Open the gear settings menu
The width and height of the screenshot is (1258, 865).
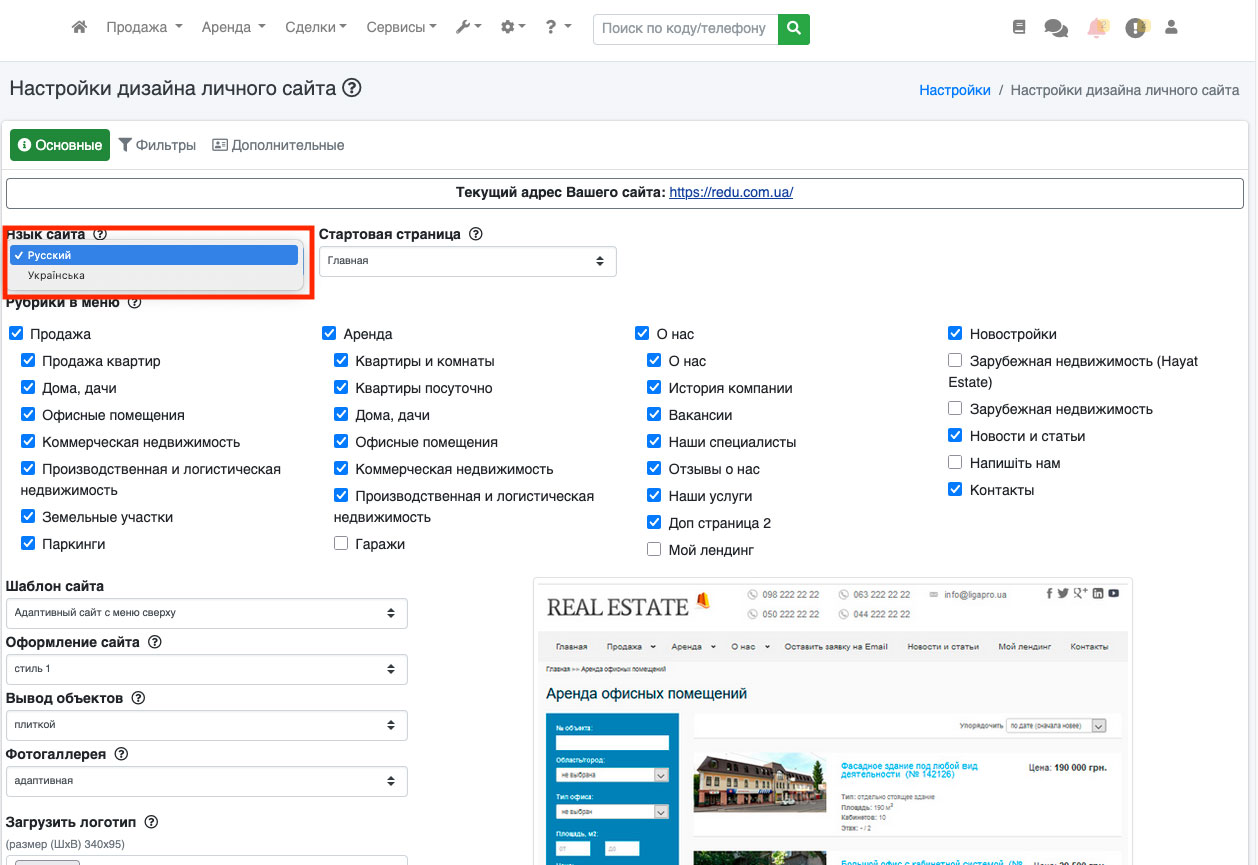click(x=513, y=28)
